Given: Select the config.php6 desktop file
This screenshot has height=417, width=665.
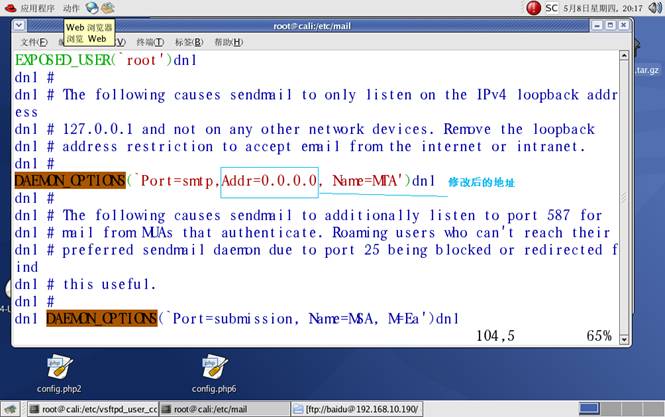Looking at the screenshot, I should pos(215,372).
